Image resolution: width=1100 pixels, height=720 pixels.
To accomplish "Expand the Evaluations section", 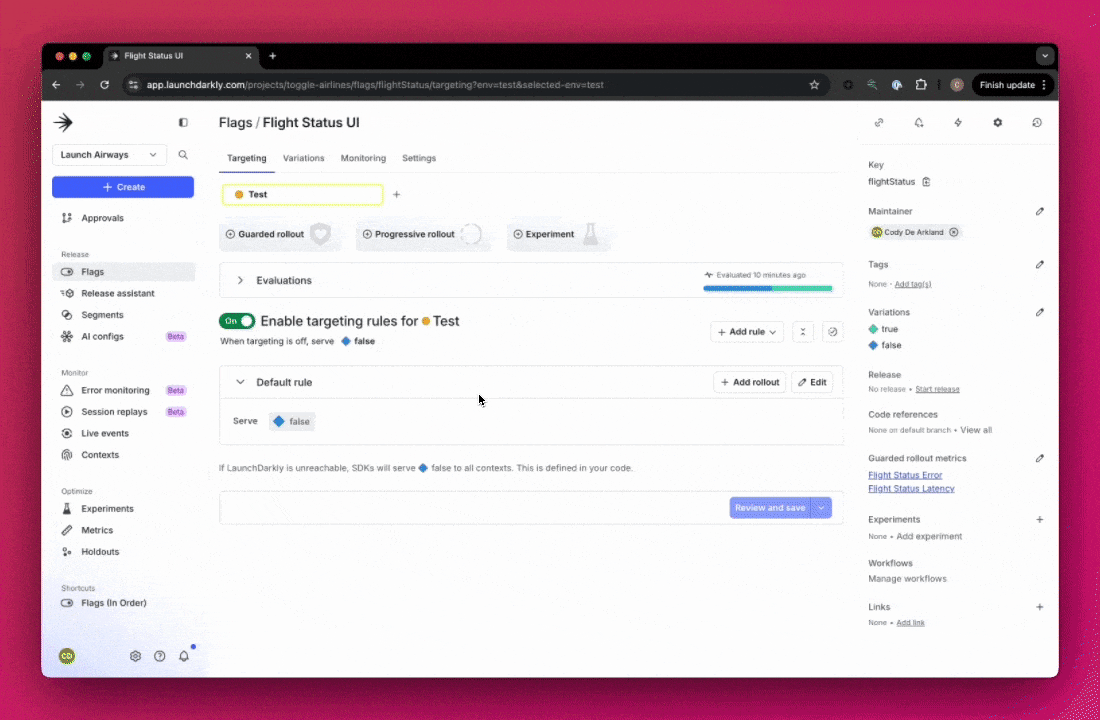I will pos(240,280).
